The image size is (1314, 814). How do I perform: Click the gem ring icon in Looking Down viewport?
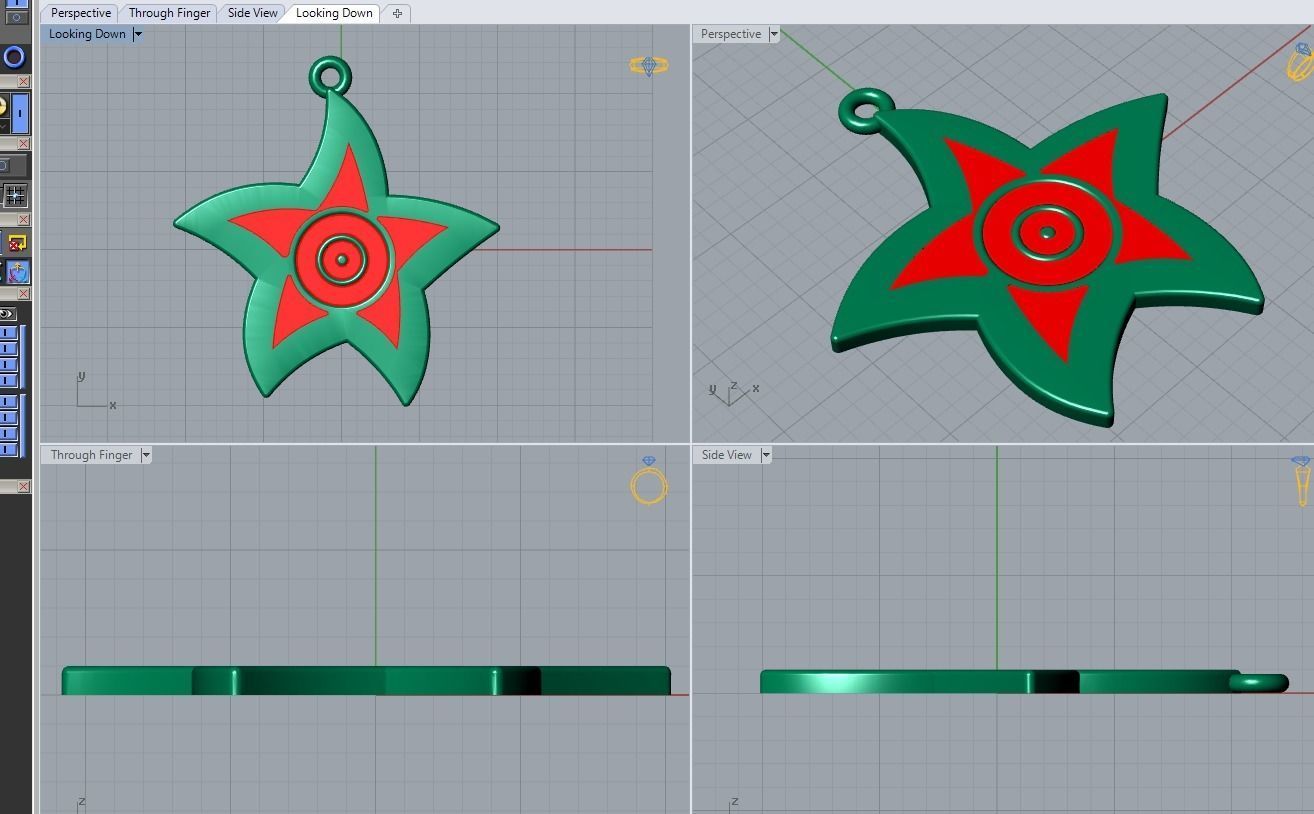(649, 66)
